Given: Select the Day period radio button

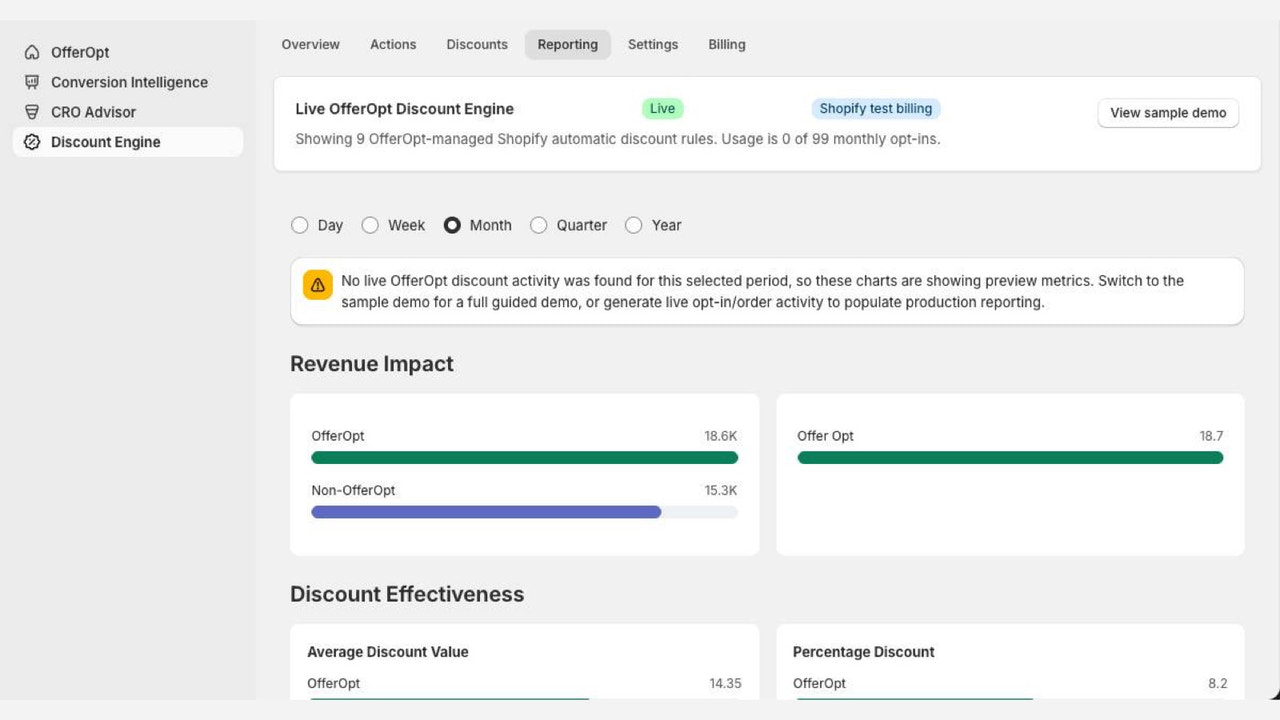Looking at the screenshot, I should [299, 225].
